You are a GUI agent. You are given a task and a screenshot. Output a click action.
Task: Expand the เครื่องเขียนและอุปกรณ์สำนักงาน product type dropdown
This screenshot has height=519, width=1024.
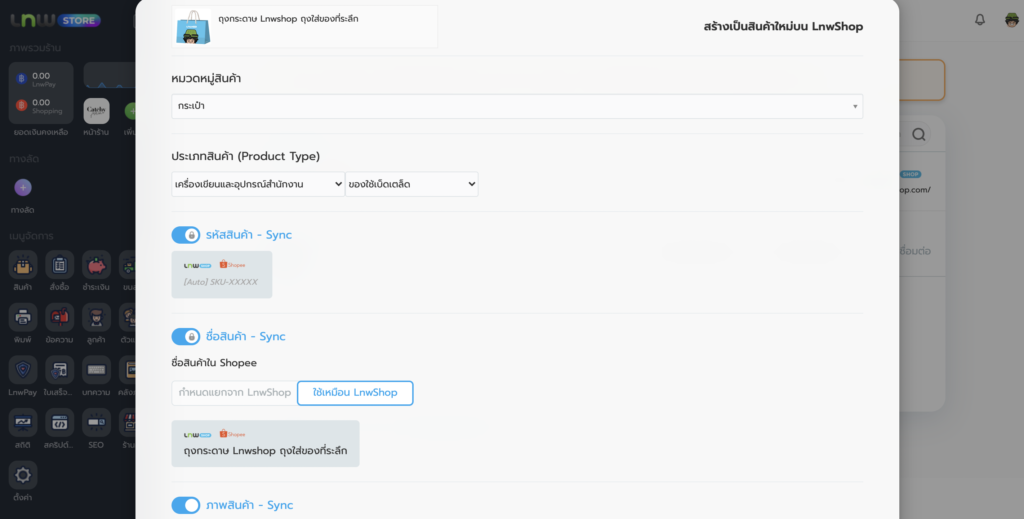point(258,184)
